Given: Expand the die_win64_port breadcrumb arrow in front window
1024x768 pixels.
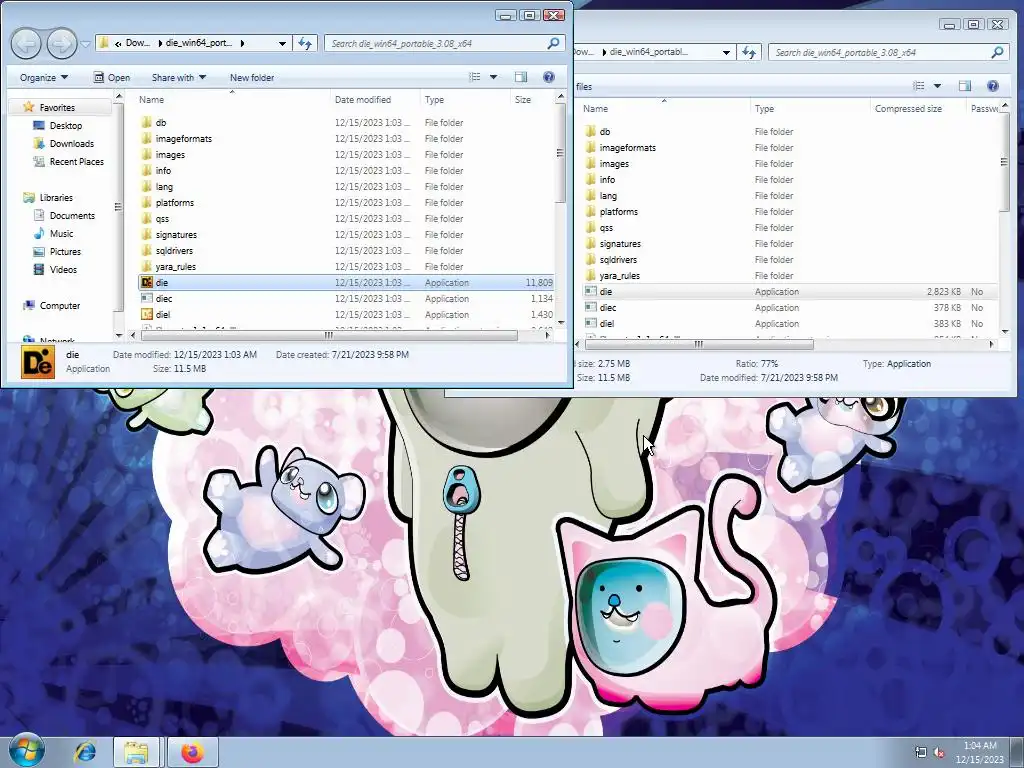Looking at the screenshot, I should point(242,43).
